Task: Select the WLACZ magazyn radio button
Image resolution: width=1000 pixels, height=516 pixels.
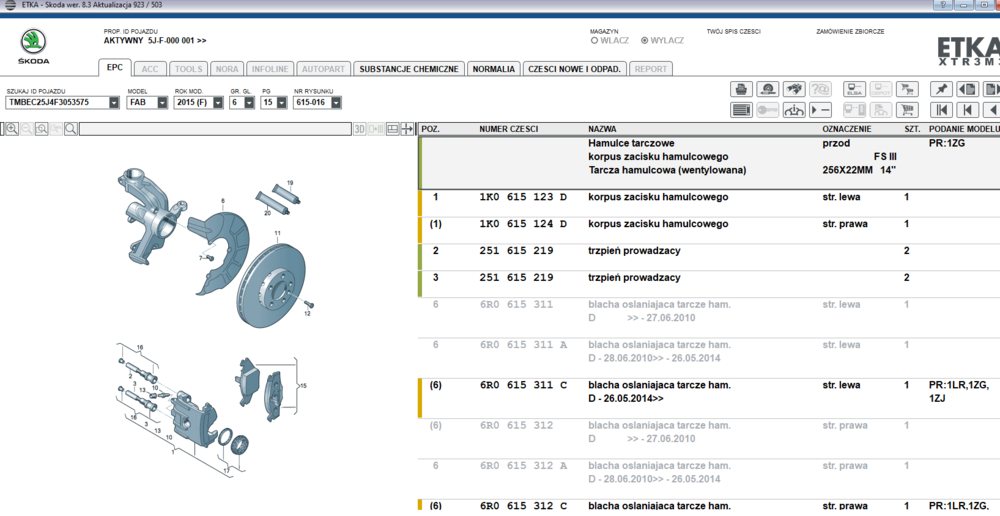Action: [595, 41]
